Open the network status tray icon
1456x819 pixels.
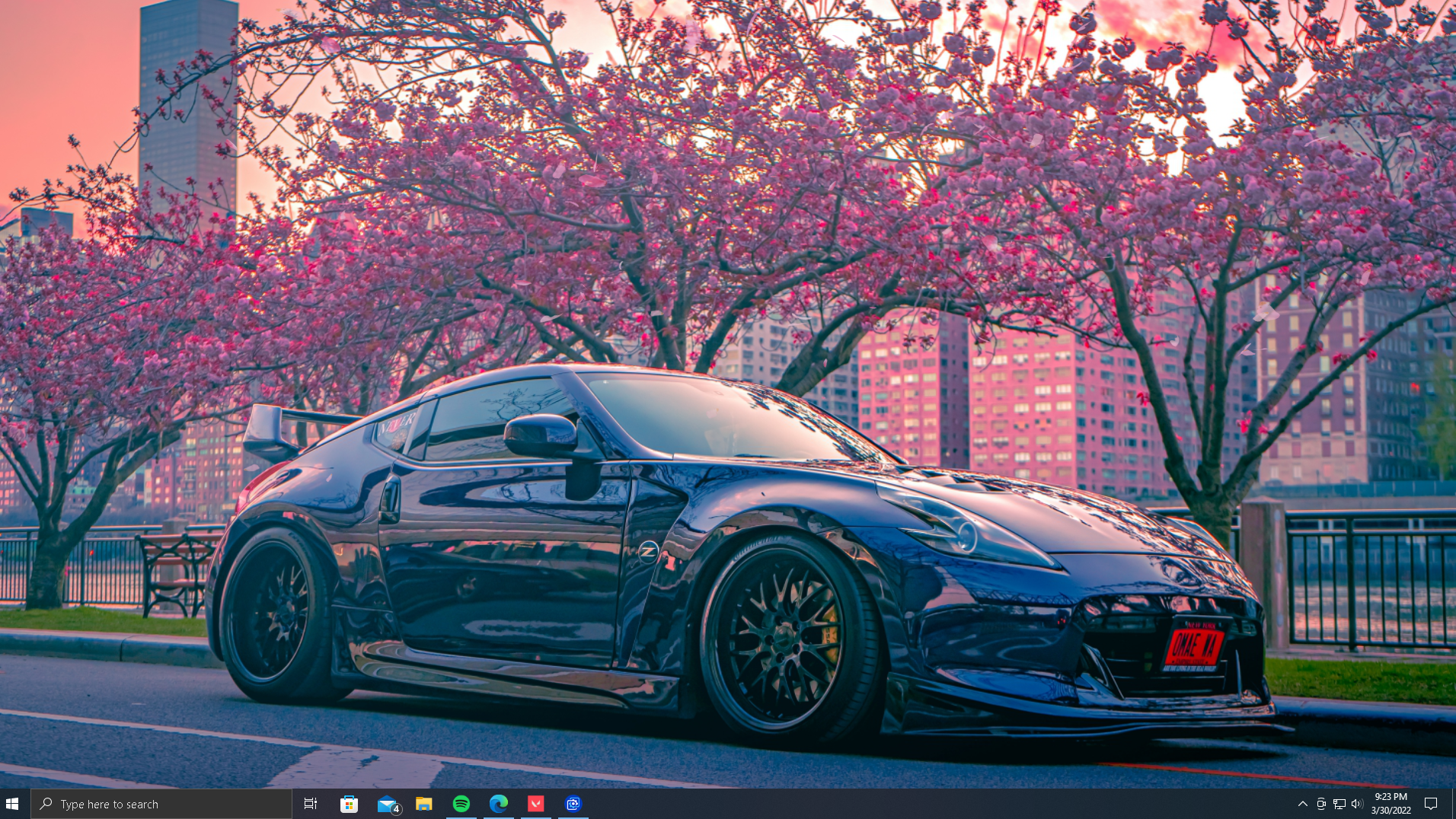coord(1339,804)
